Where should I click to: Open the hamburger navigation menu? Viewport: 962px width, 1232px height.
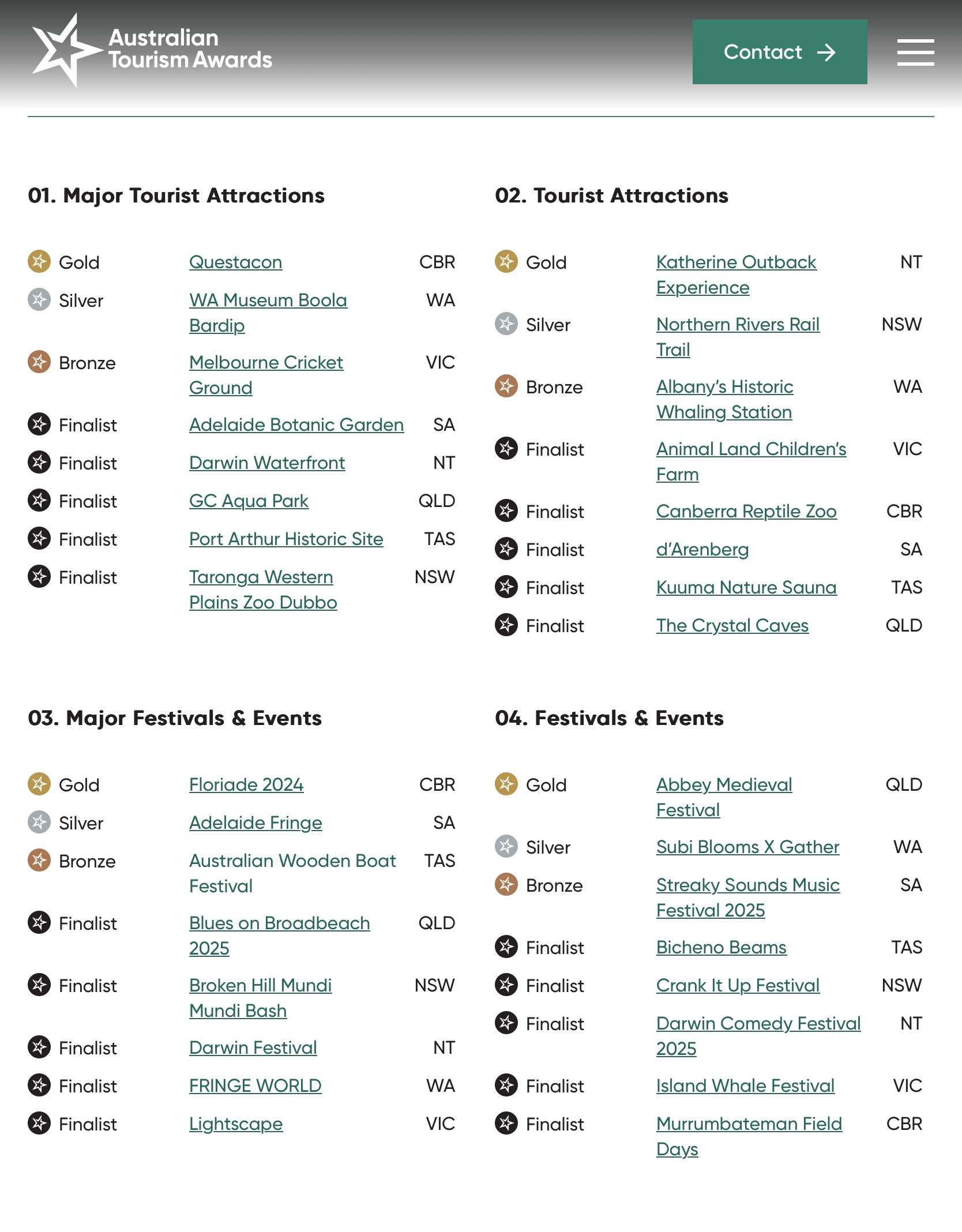[x=915, y=52]
